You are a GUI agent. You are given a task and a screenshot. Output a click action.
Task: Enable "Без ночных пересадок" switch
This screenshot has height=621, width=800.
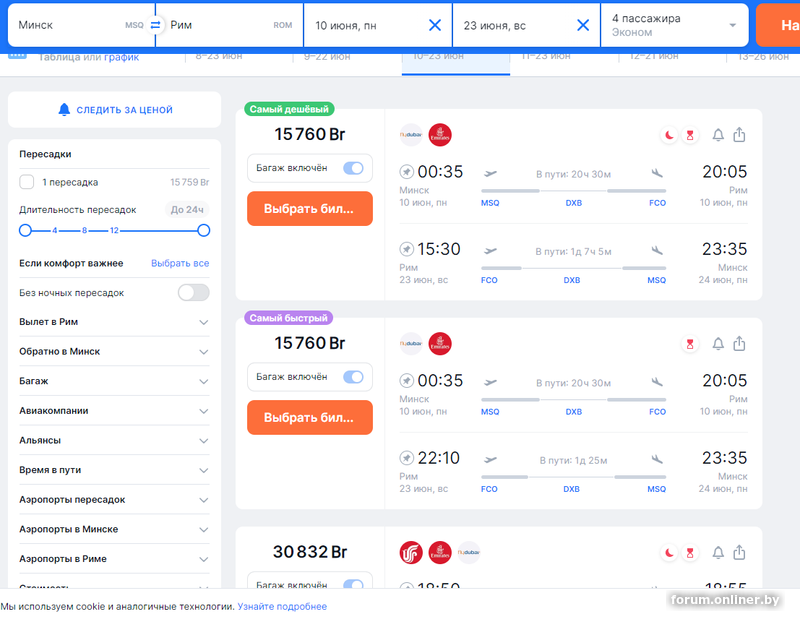point(193,293)
